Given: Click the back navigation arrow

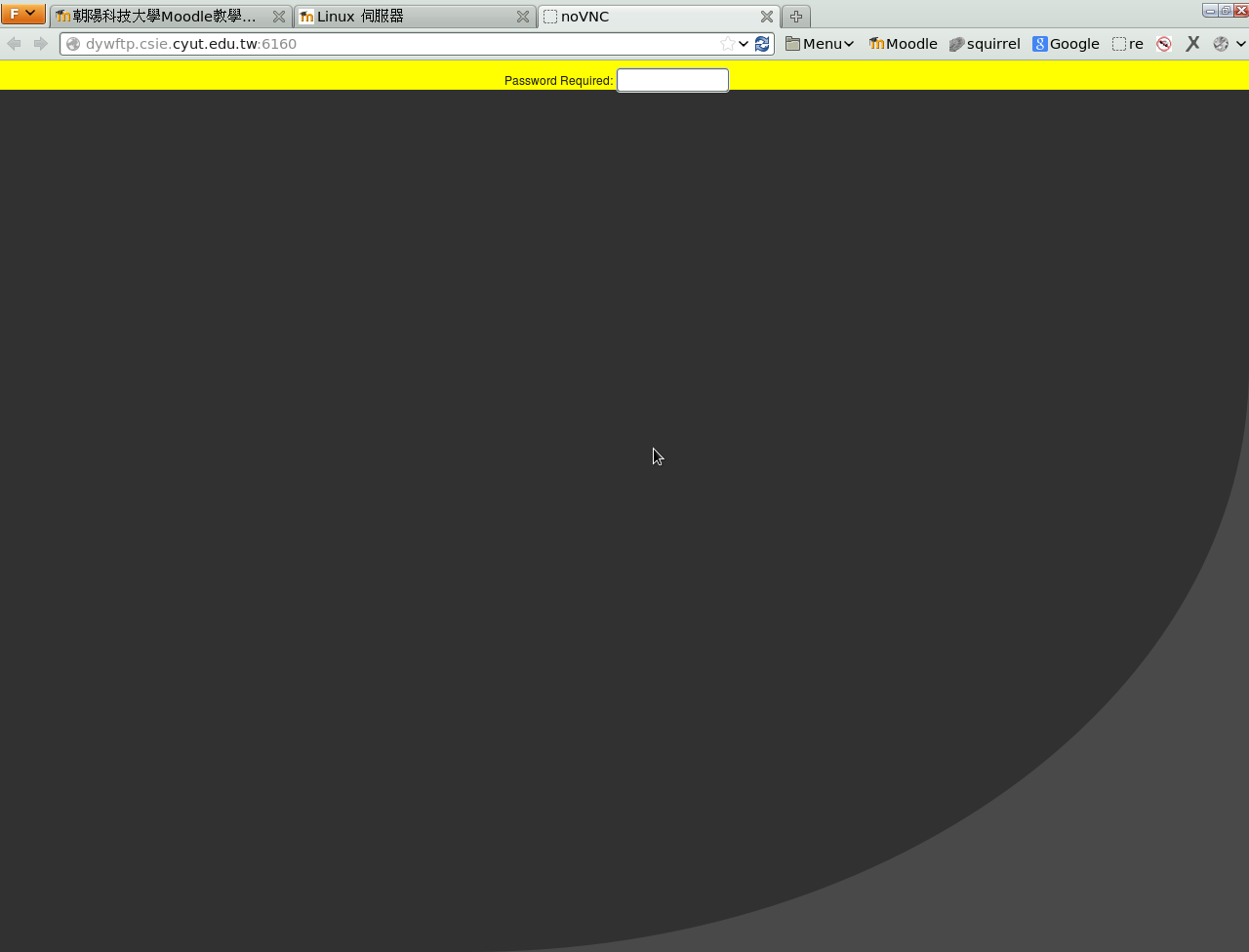Looking at the screenshot, I should click(14, 44).
